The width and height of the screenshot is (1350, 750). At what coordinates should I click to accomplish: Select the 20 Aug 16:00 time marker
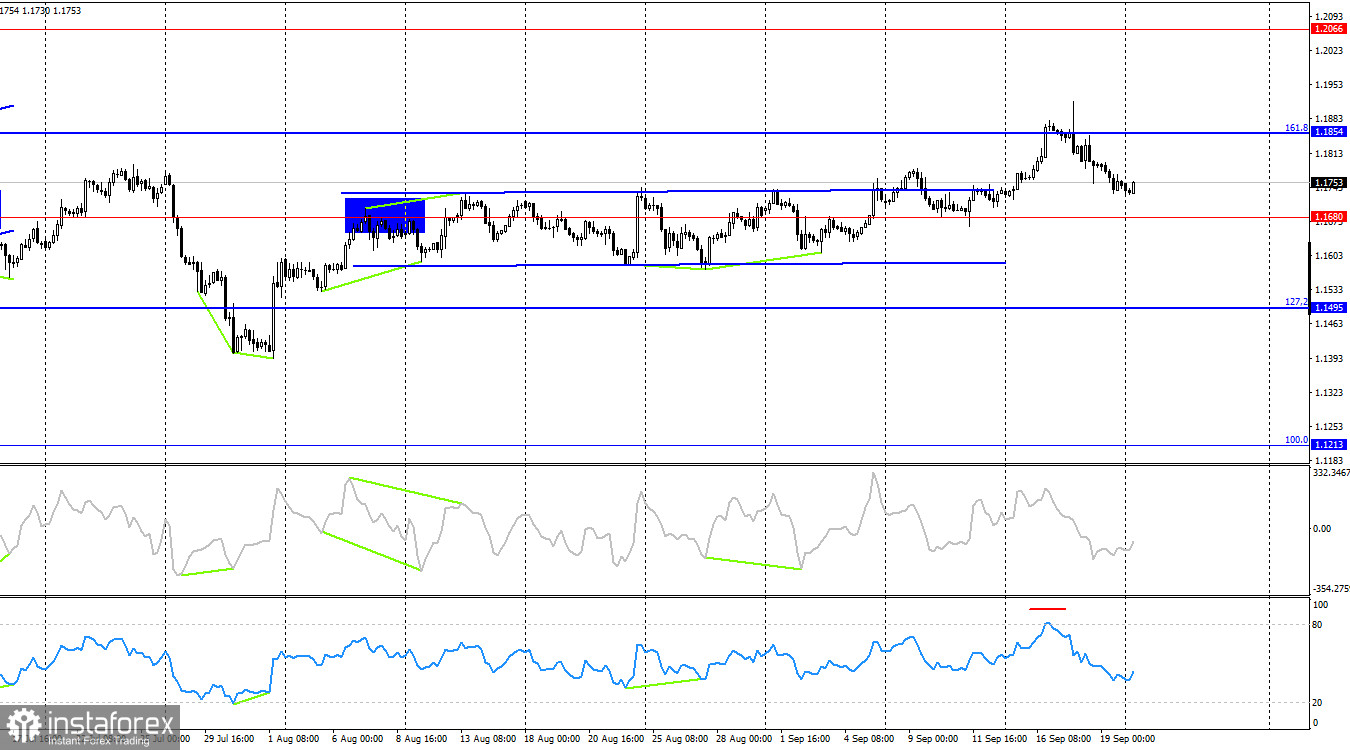[614, 739]
